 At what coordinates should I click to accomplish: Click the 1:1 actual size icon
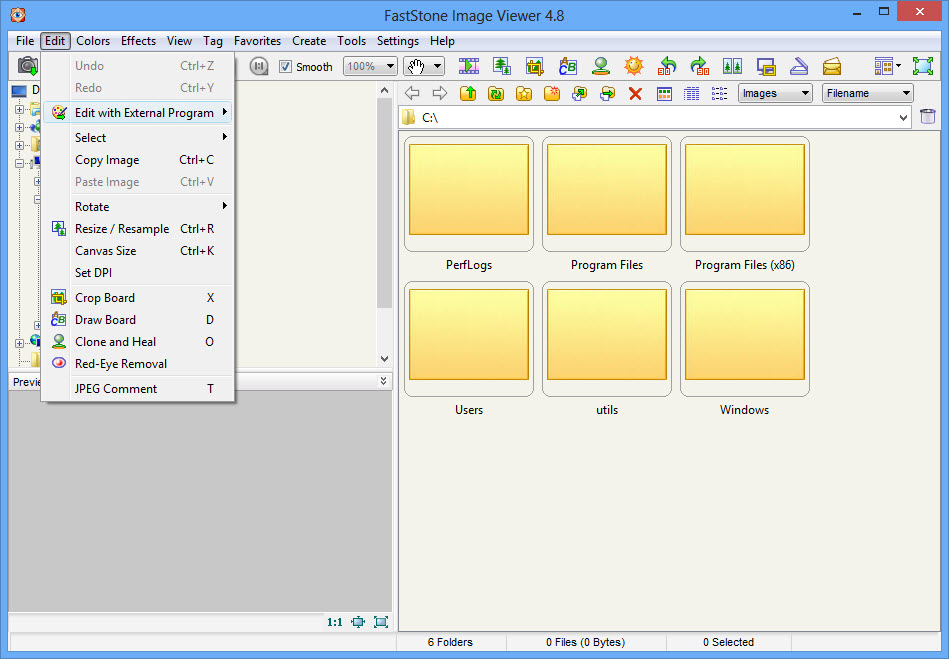pyautogui.click(x=335, y=622)
